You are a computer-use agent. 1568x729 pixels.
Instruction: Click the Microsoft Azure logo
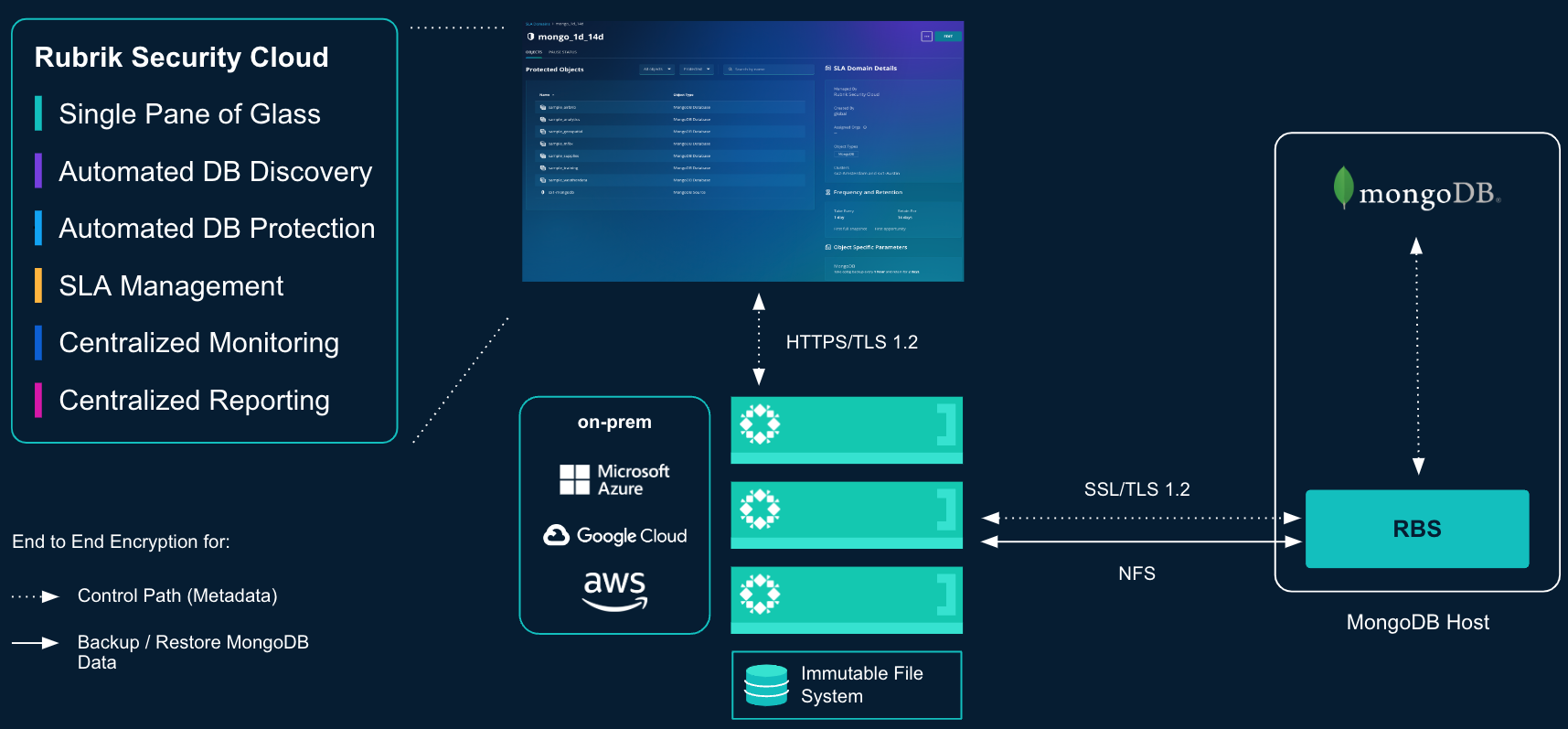(614, 479)
